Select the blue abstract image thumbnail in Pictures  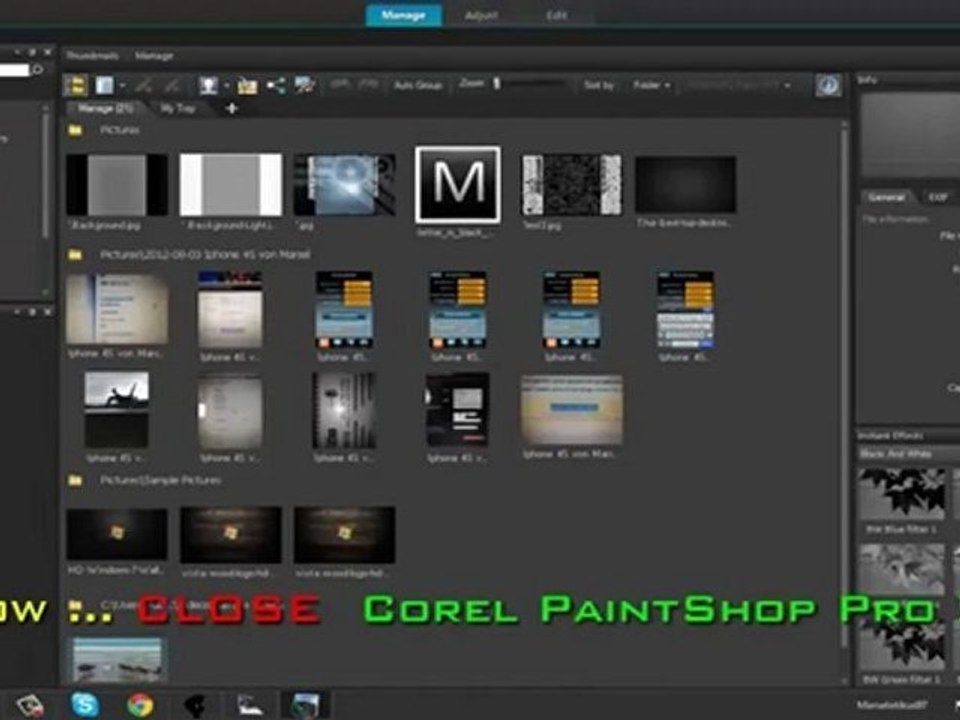pos(345,185)
